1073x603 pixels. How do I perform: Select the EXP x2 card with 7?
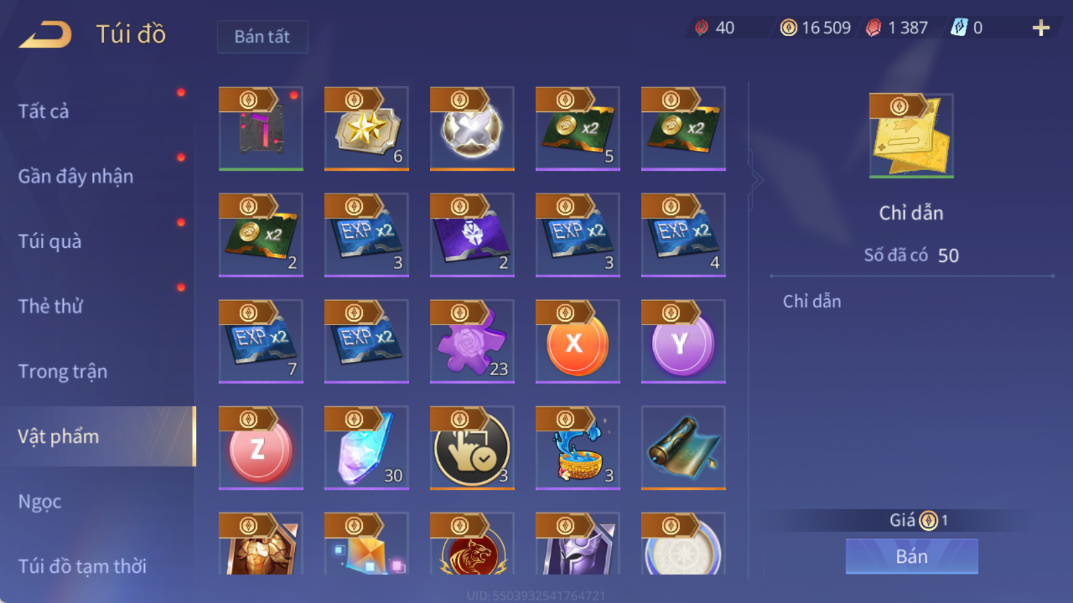click(261, 341)
